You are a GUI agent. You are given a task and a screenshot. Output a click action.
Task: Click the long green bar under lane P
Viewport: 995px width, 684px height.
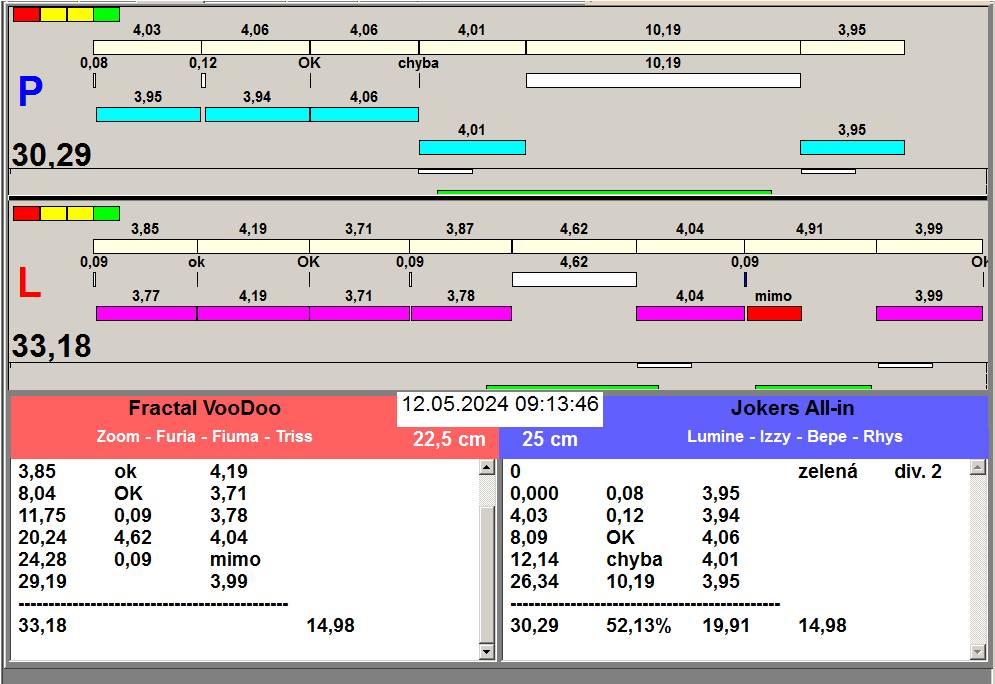(x=604, y=192)
